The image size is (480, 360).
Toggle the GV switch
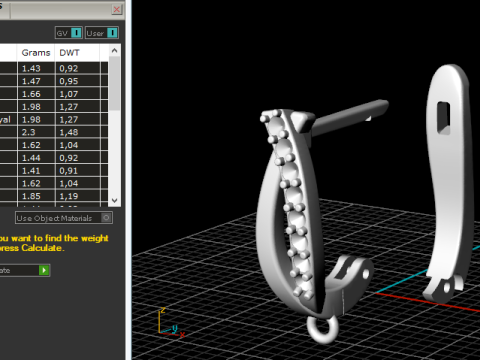click(x=69, y=33)
